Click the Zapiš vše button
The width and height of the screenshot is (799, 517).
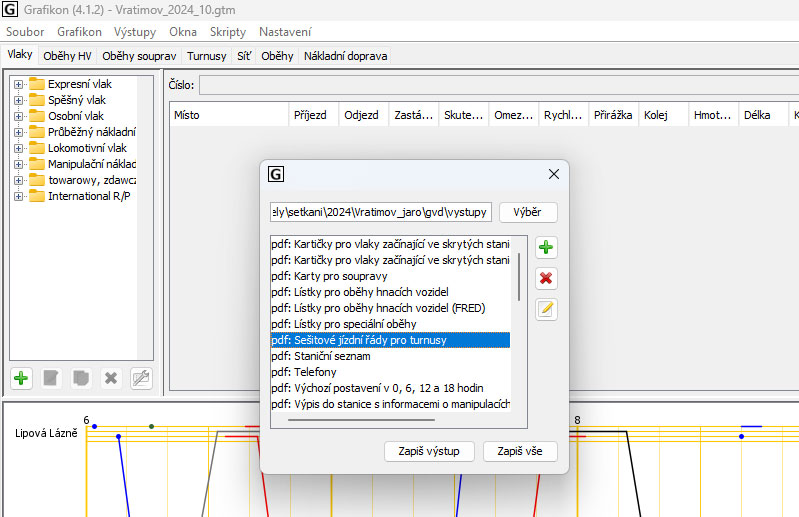point(520,451)
